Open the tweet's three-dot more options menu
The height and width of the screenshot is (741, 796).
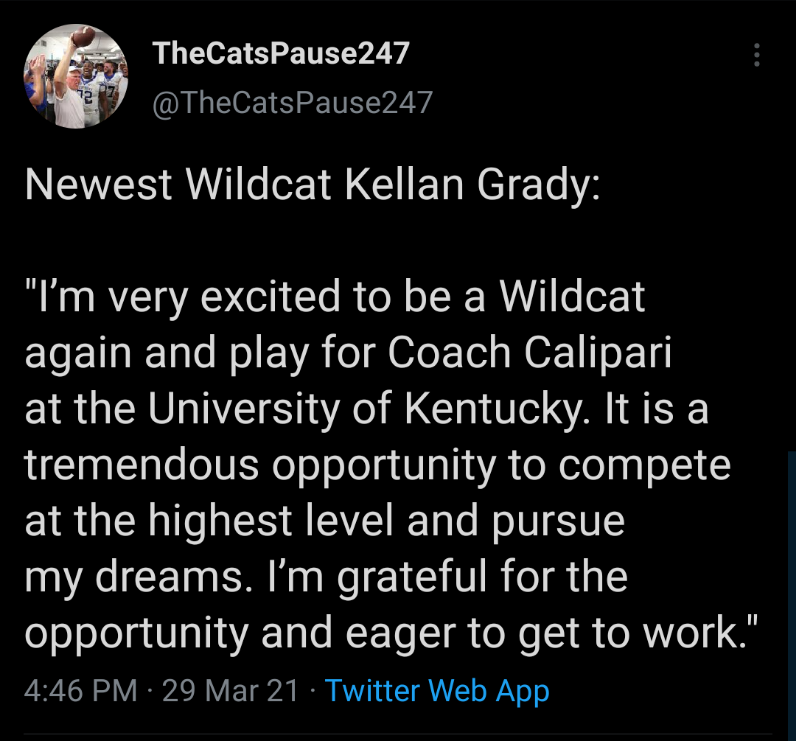(x=757, y=55)
